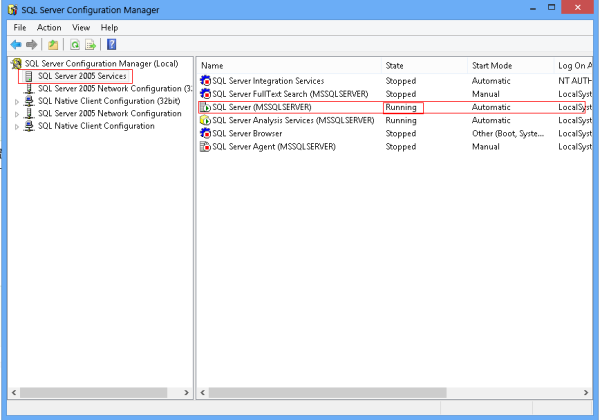This screenshot has height=420, width=600.
Task: Select the SQL Server (MSSQLSERVER) service name
Action: 262,107
